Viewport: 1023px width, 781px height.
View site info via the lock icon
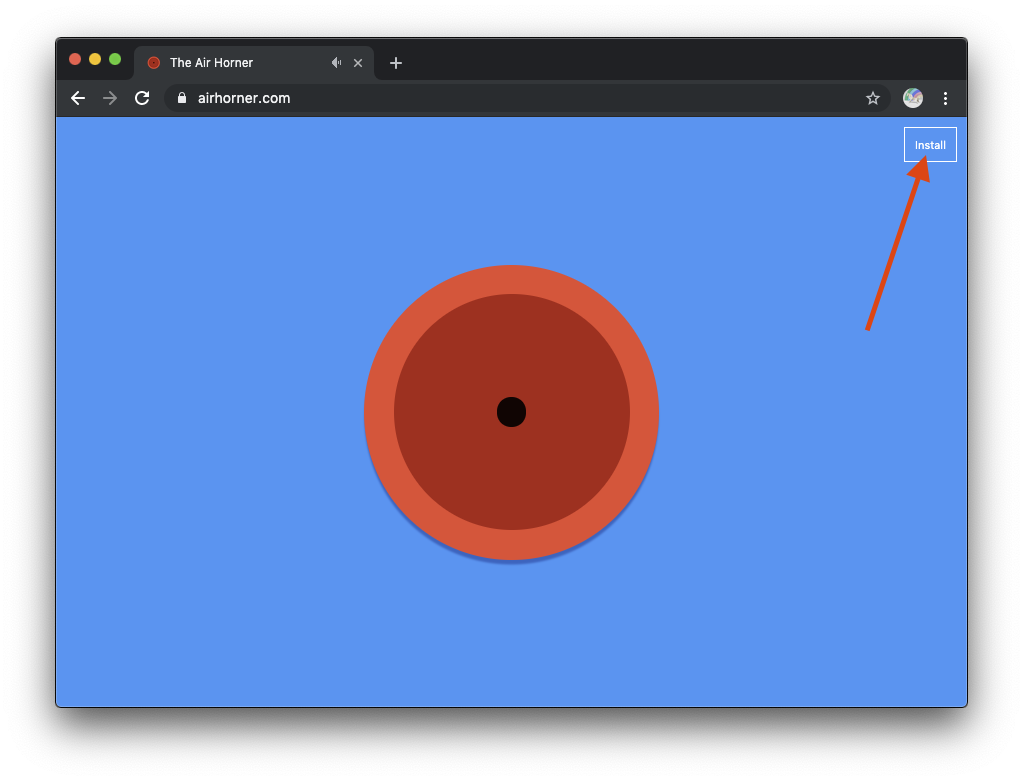[181, 98]
